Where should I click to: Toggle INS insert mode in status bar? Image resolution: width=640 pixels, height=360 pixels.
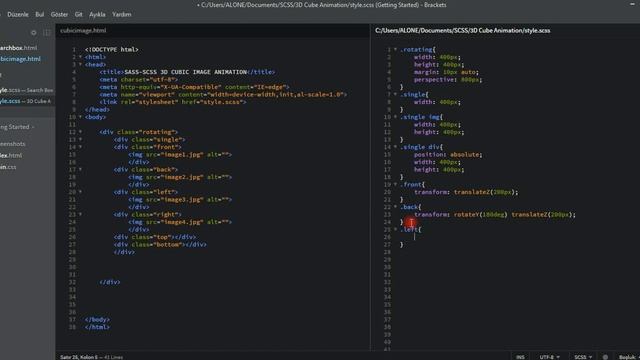(520, 357)
